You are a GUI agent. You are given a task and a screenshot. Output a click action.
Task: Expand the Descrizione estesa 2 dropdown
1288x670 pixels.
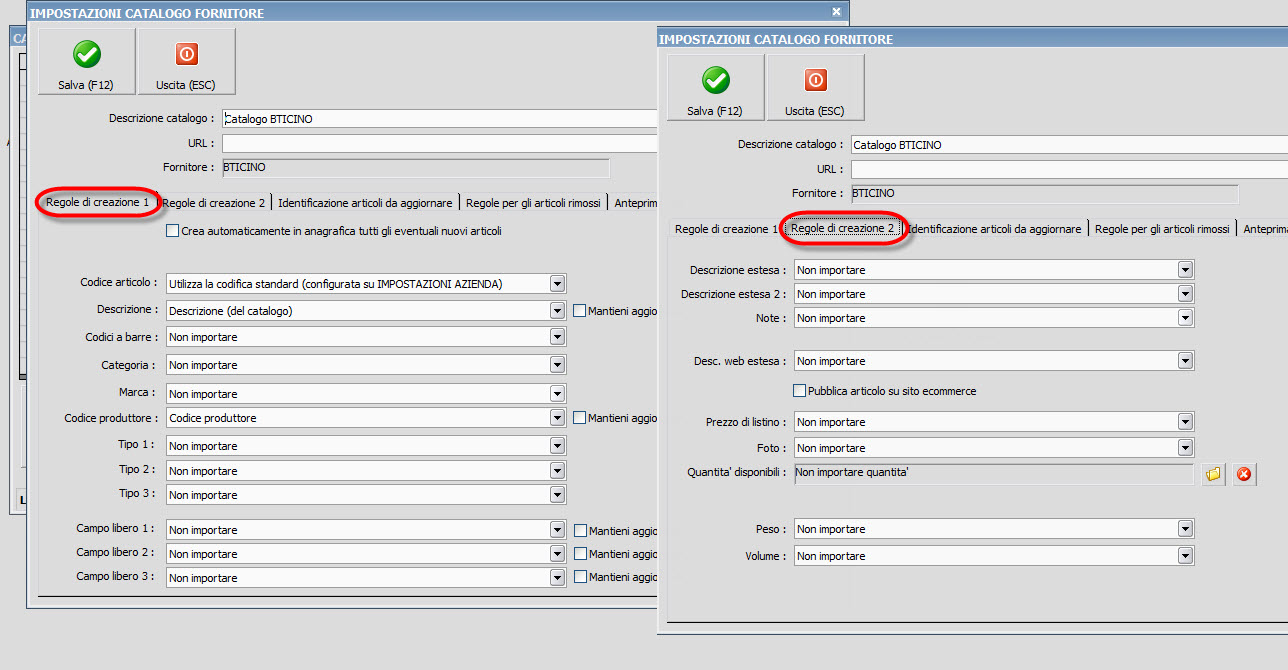click(x=1185, y=294)
